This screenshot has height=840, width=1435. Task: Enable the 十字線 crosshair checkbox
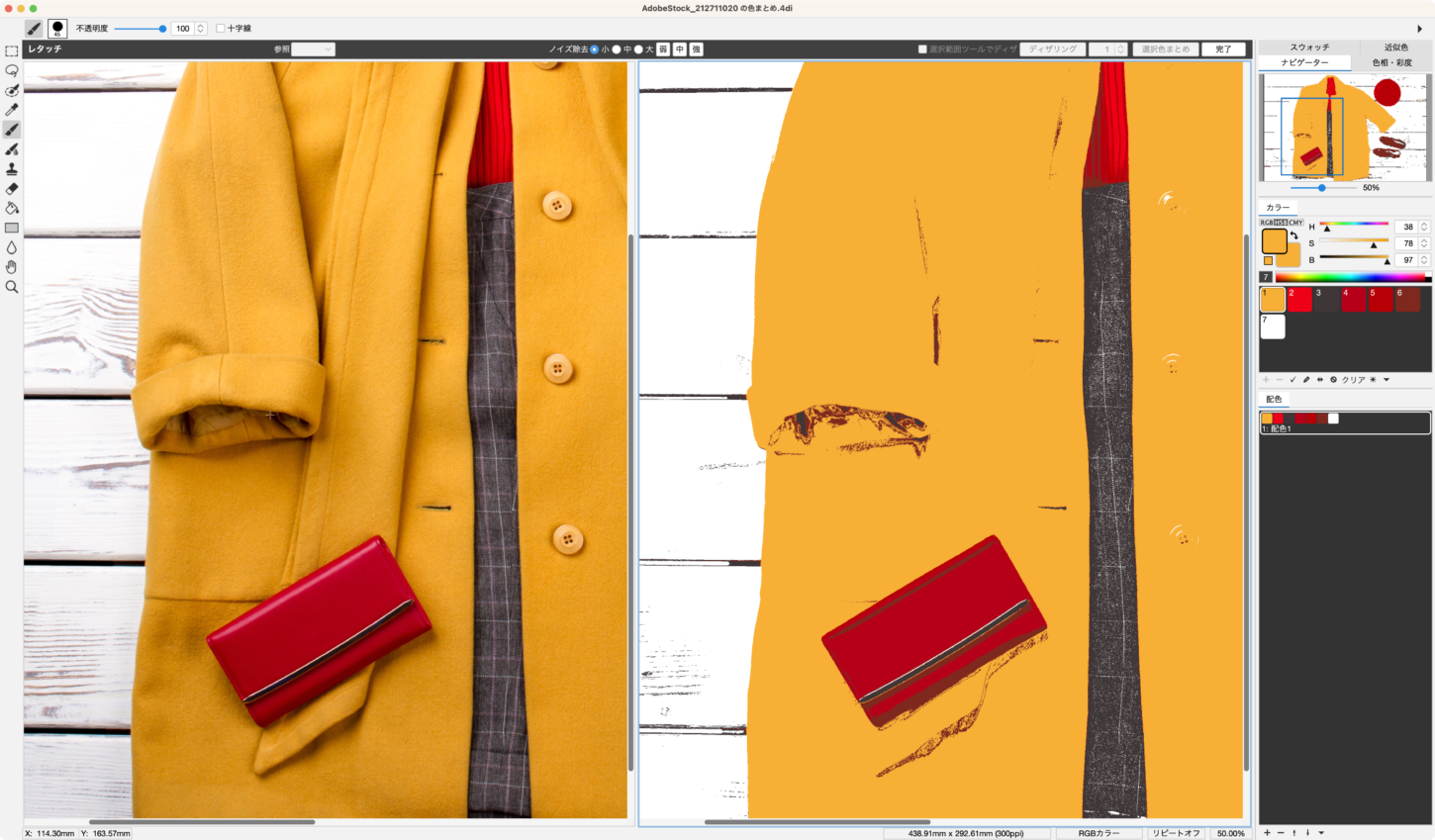coord(221,29)
